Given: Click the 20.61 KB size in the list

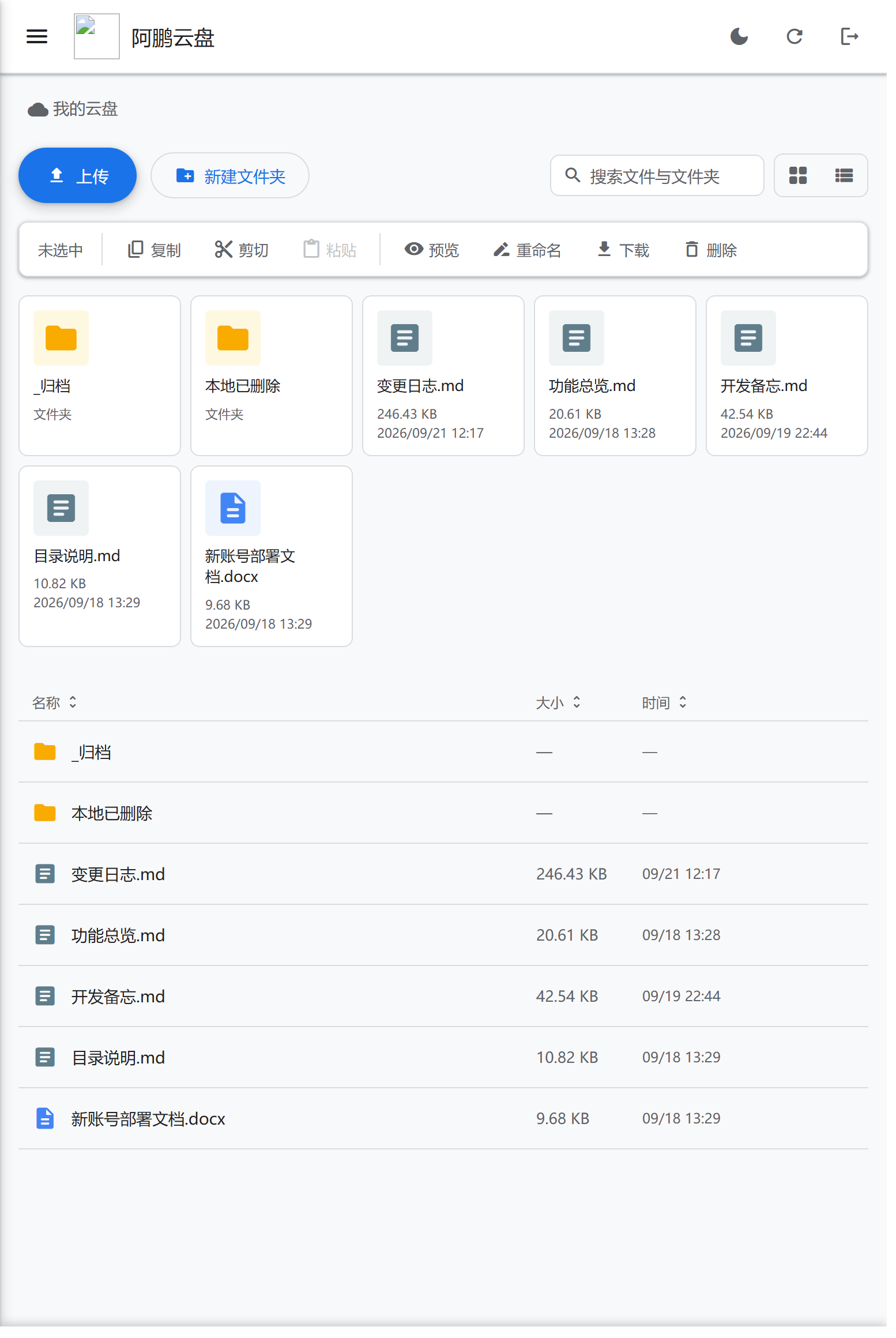Looking at the screenshot, I should pos(567,935).
